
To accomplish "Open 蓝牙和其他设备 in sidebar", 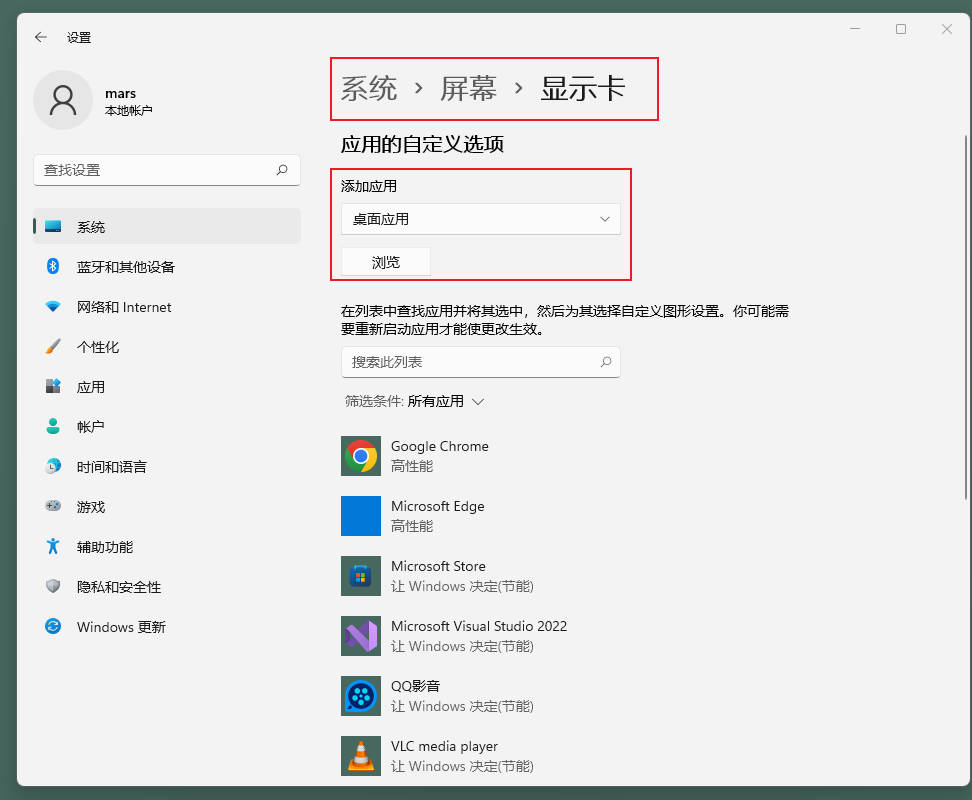I will click(x=125, y=267).
